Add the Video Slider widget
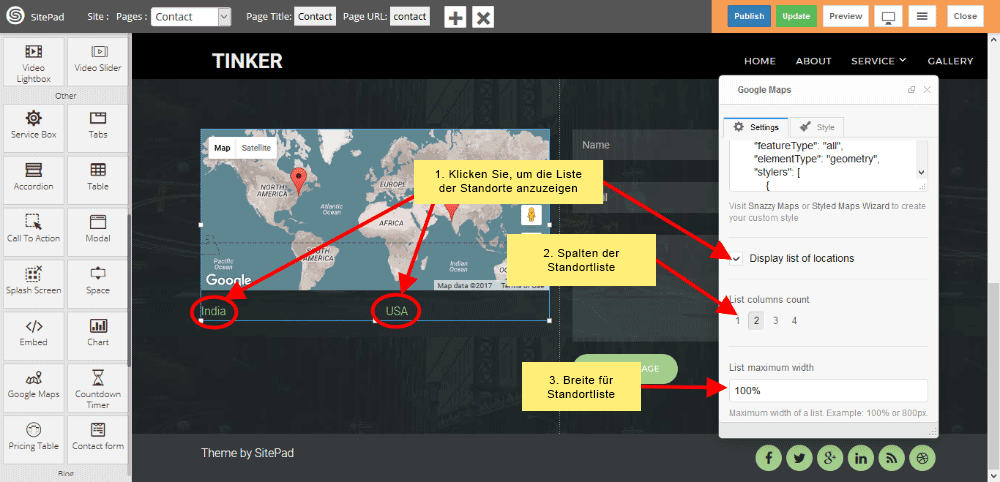Image resolution: width=1000 pixels, height=482 pixels. [x=98, y=62]
